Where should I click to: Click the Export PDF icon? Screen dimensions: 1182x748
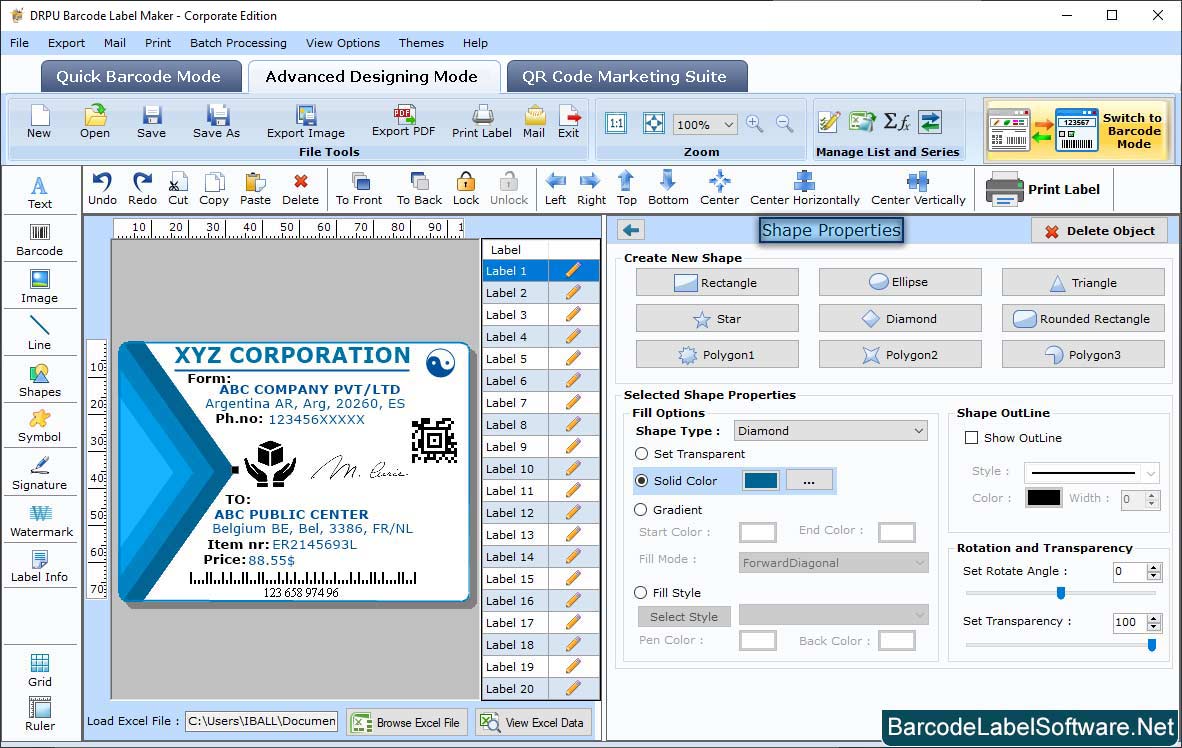[x=404, y=121]
